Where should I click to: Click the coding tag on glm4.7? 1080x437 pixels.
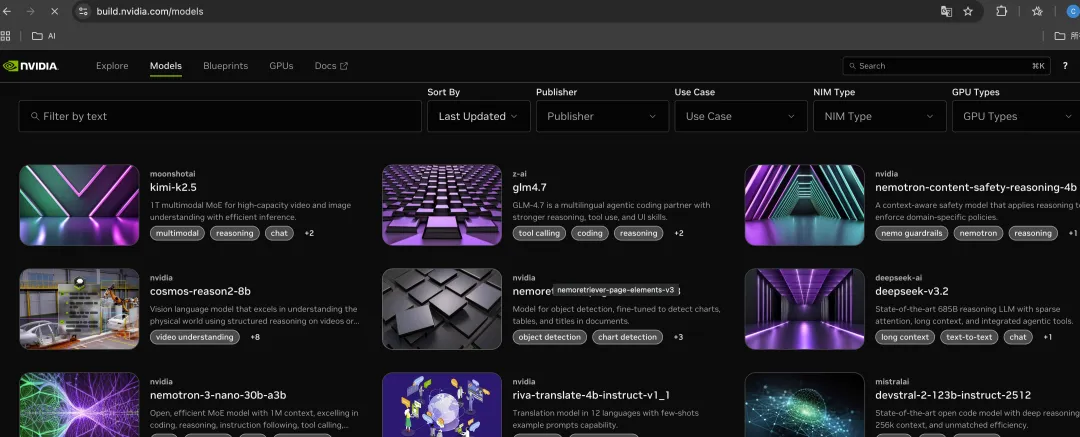[590, 234]
